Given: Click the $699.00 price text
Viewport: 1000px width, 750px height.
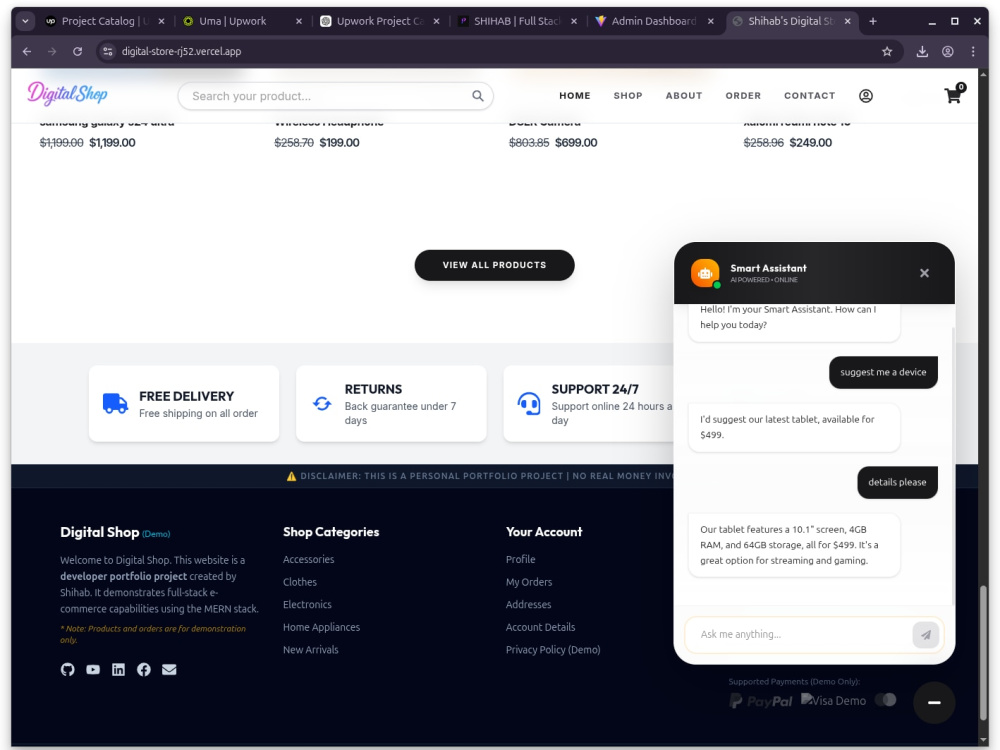Looking at the screenshot, I should click(x=576, y=143).
